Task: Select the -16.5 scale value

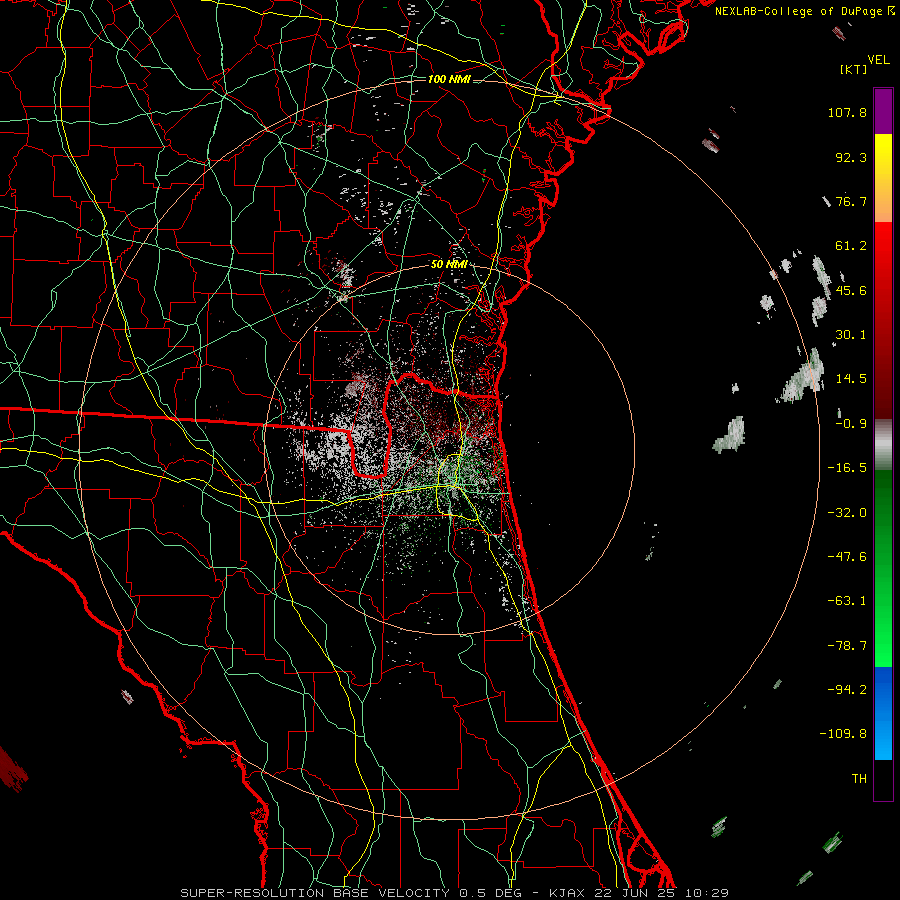Action: (847, 468)
